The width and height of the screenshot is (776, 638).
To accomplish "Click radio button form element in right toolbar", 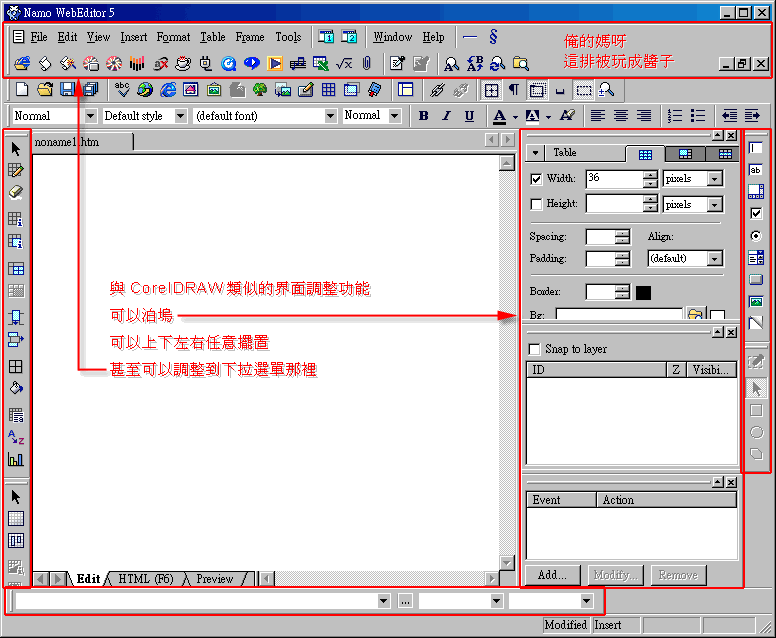I will click(756, 236).
